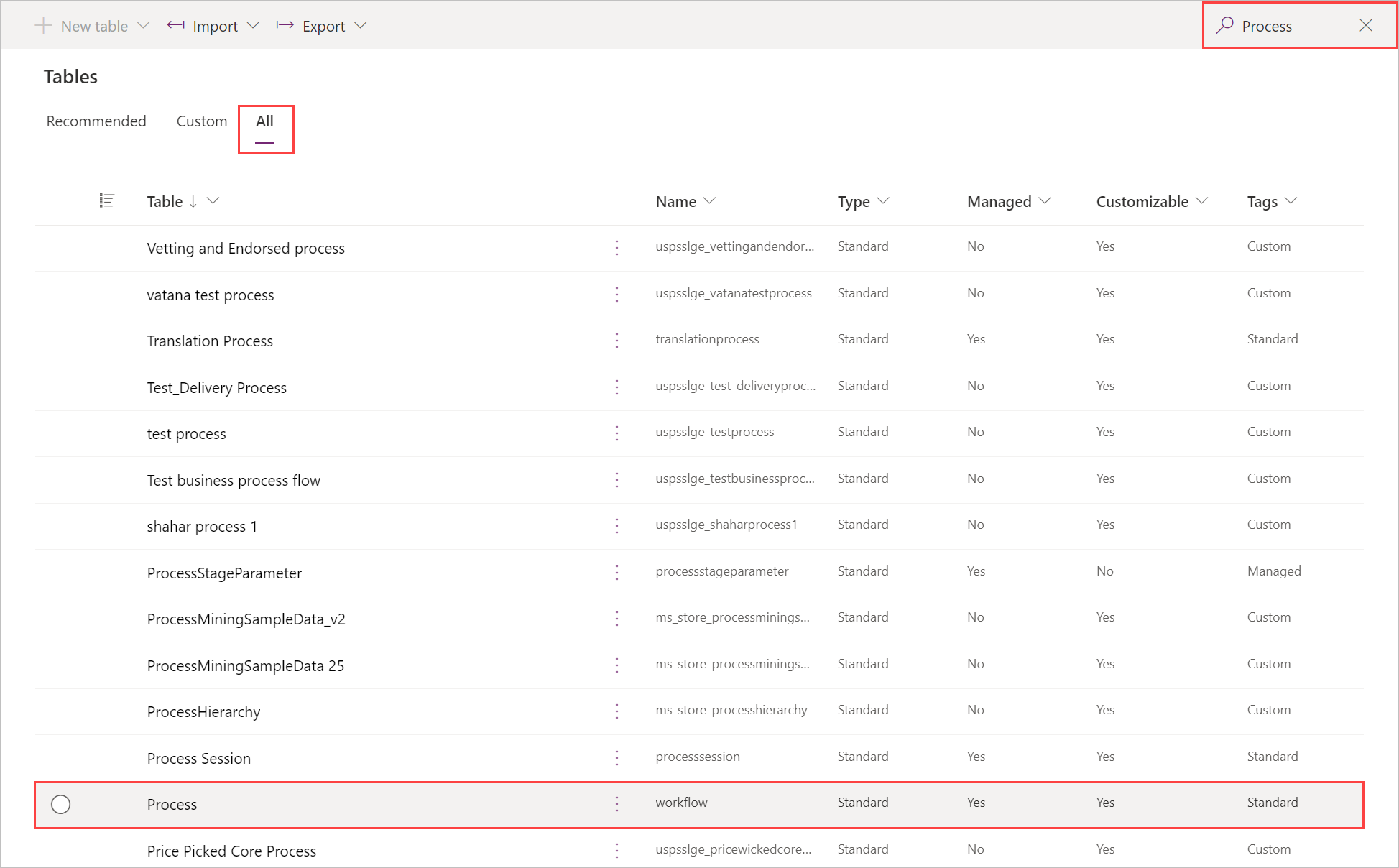Toggle Recommended tables view
Screen dimensions: 1399x868
[x=97, y=120]
